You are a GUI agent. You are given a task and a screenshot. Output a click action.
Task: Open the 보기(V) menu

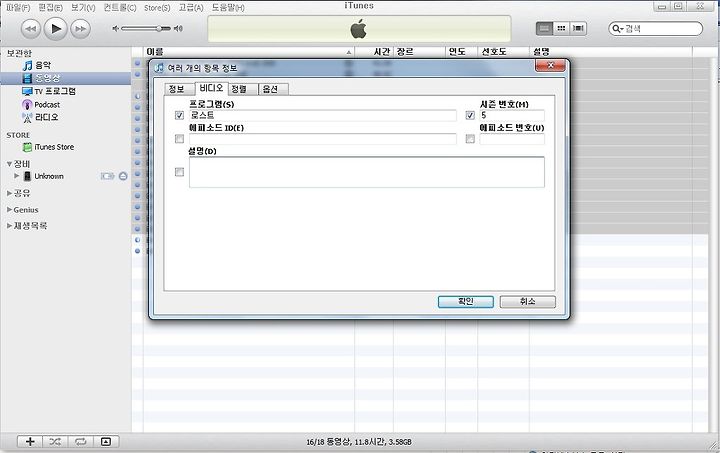tap(83, 8)
